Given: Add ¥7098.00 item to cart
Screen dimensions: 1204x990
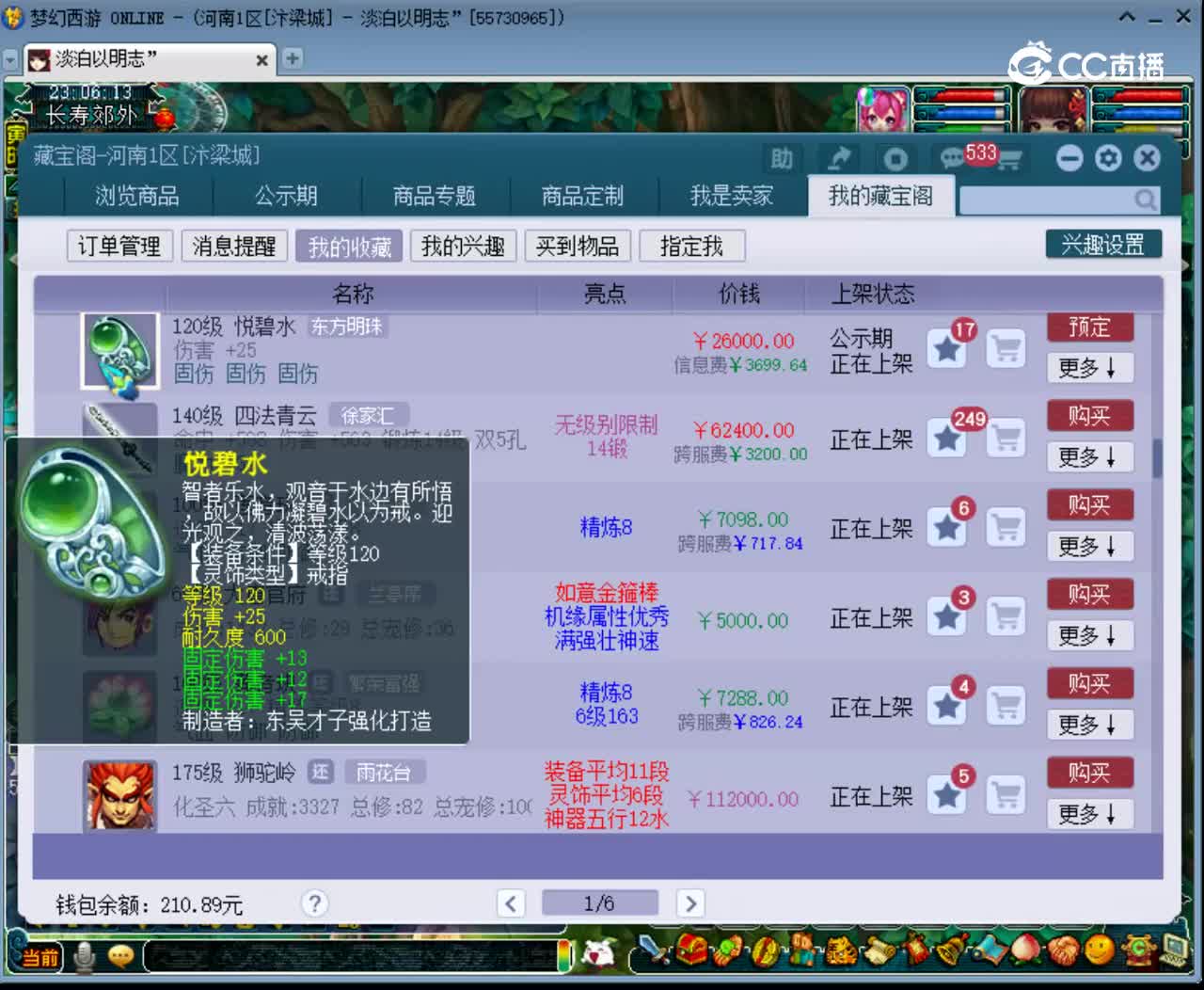Looking at the screenshot, I should click(1006, 528).
